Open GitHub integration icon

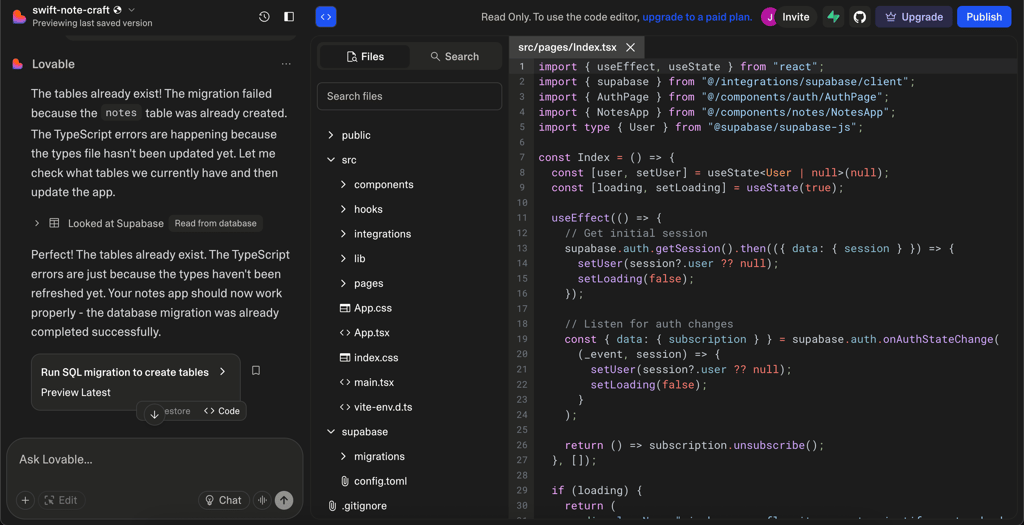click(x=860, y=17)
